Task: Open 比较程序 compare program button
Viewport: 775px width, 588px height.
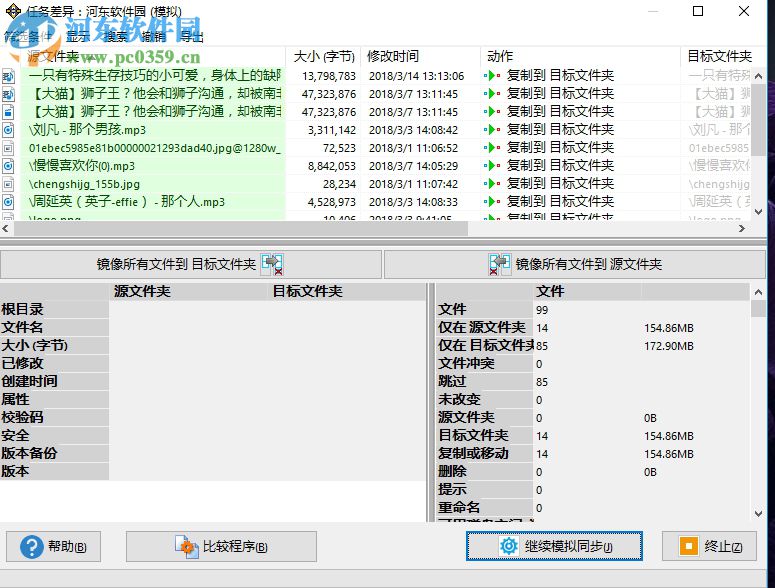Action: pyautogui.click(x=221, y=546)
